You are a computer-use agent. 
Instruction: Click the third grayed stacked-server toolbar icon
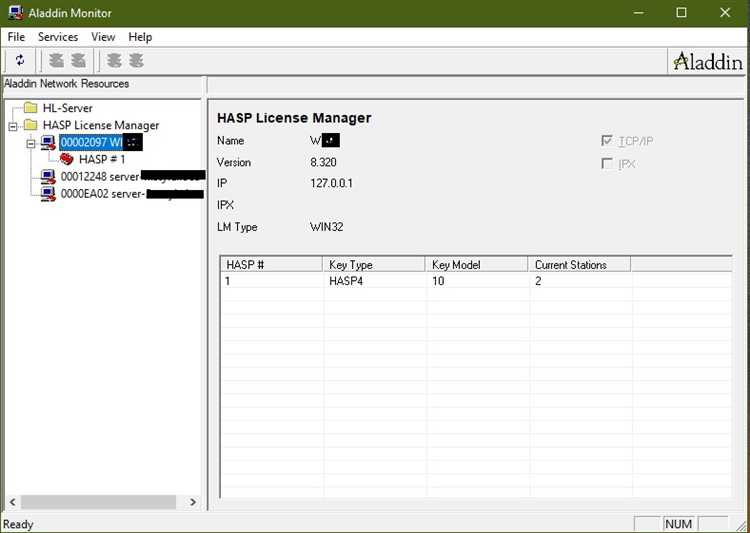pyautogui.click(x=114, y=60)
